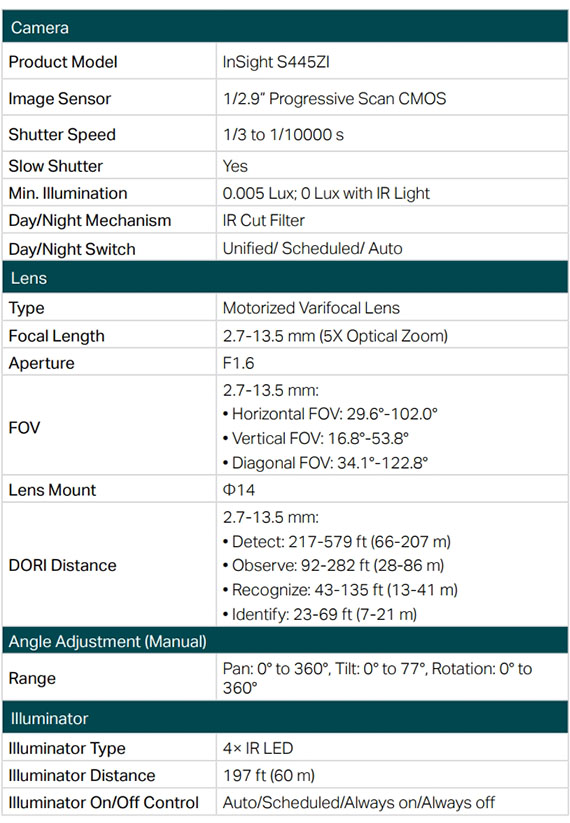Select the Focal Length label
This screenshot has height=823, width=570.
(57, 336)
